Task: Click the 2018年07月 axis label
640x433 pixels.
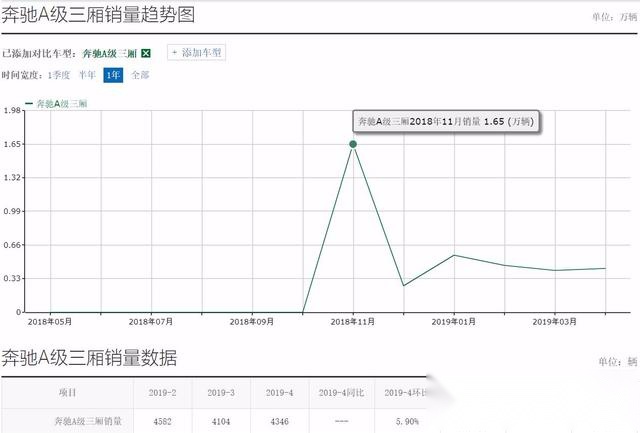Action: pos(151,322)
